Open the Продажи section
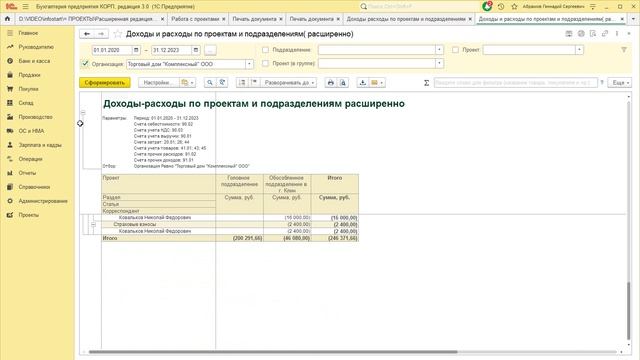Viewport: 640px width, 360px height. (29, 75)
